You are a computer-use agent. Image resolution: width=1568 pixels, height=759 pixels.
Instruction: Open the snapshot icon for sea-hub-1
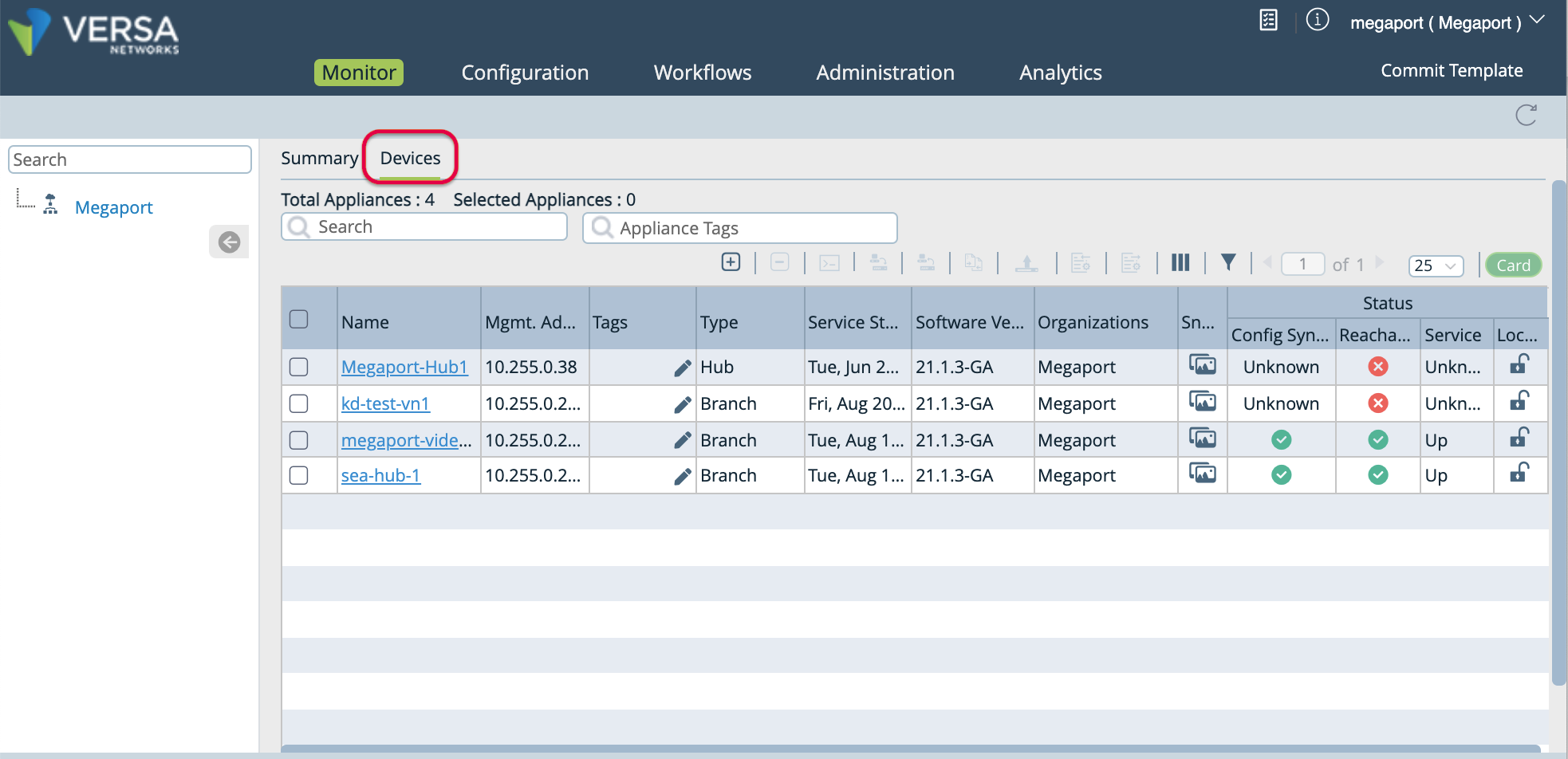coord(1202,474)
